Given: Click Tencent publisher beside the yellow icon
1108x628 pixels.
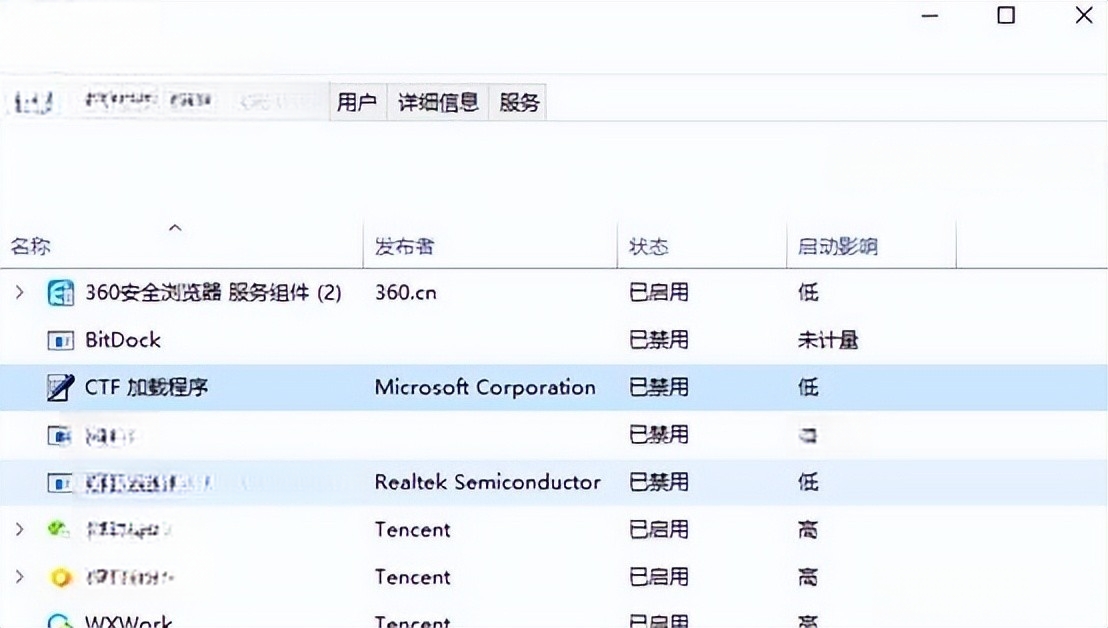Looking at the screenshot, I should pos(413,576).
